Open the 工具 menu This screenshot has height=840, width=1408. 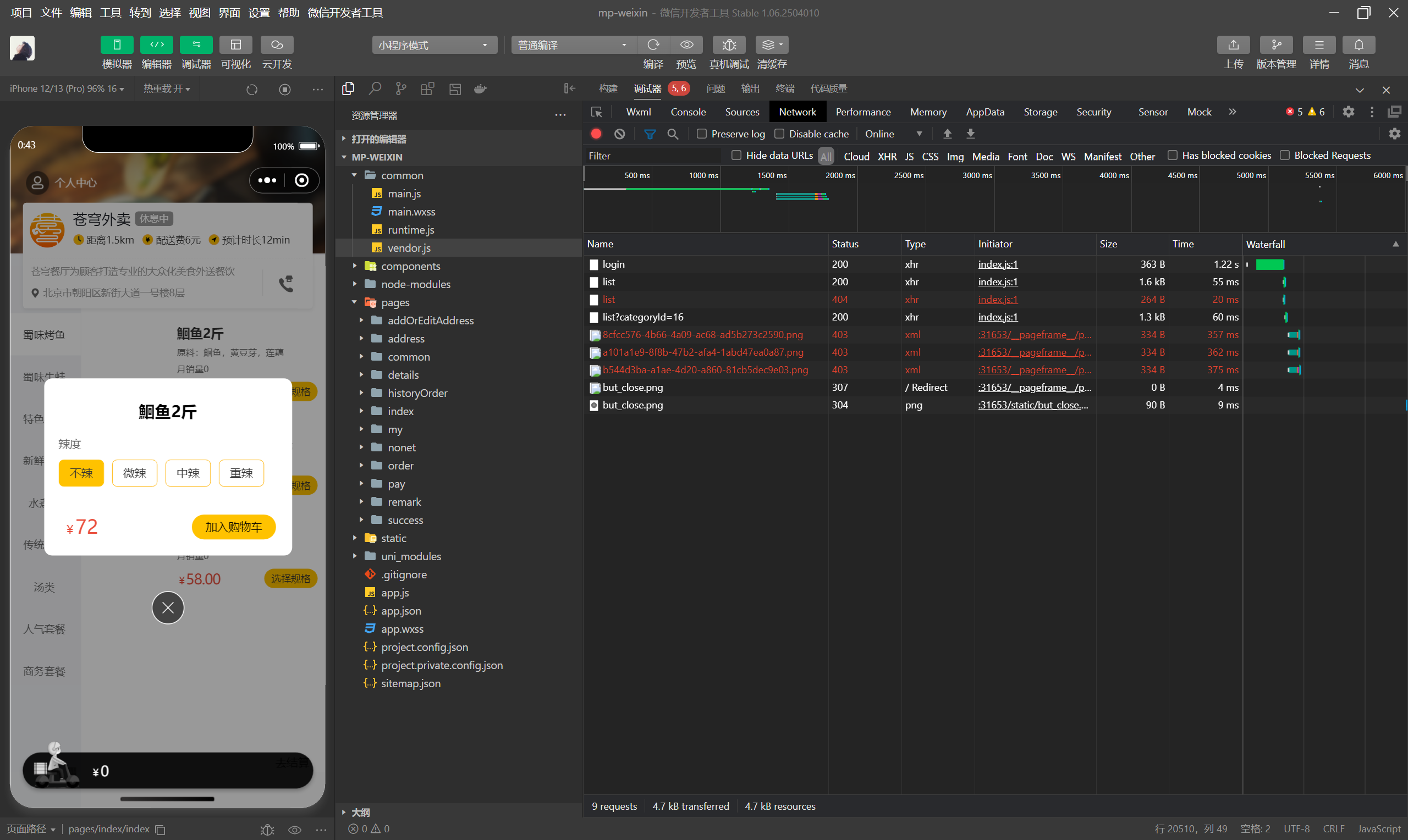point(111,13)
